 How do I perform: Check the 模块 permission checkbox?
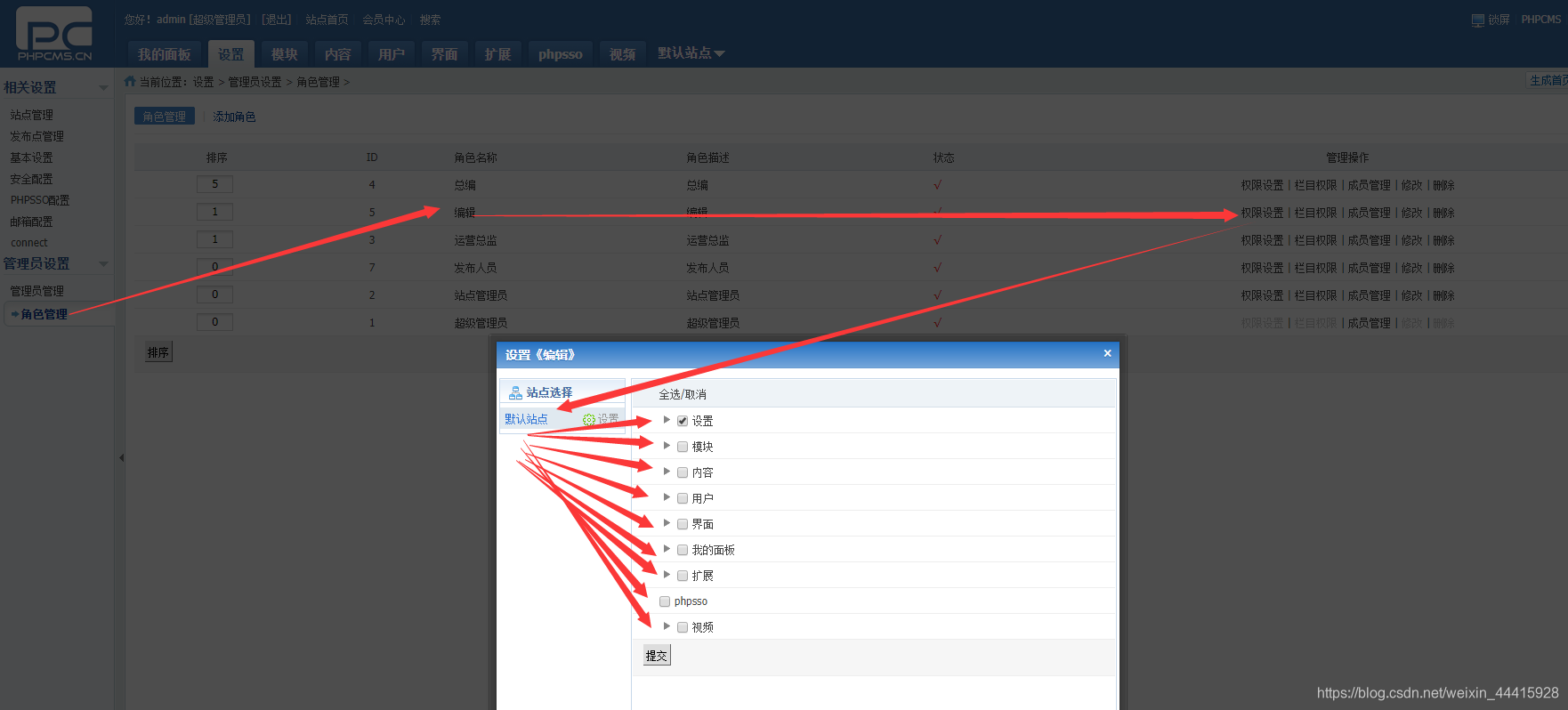pyautogui.click(x=683, y=447)
